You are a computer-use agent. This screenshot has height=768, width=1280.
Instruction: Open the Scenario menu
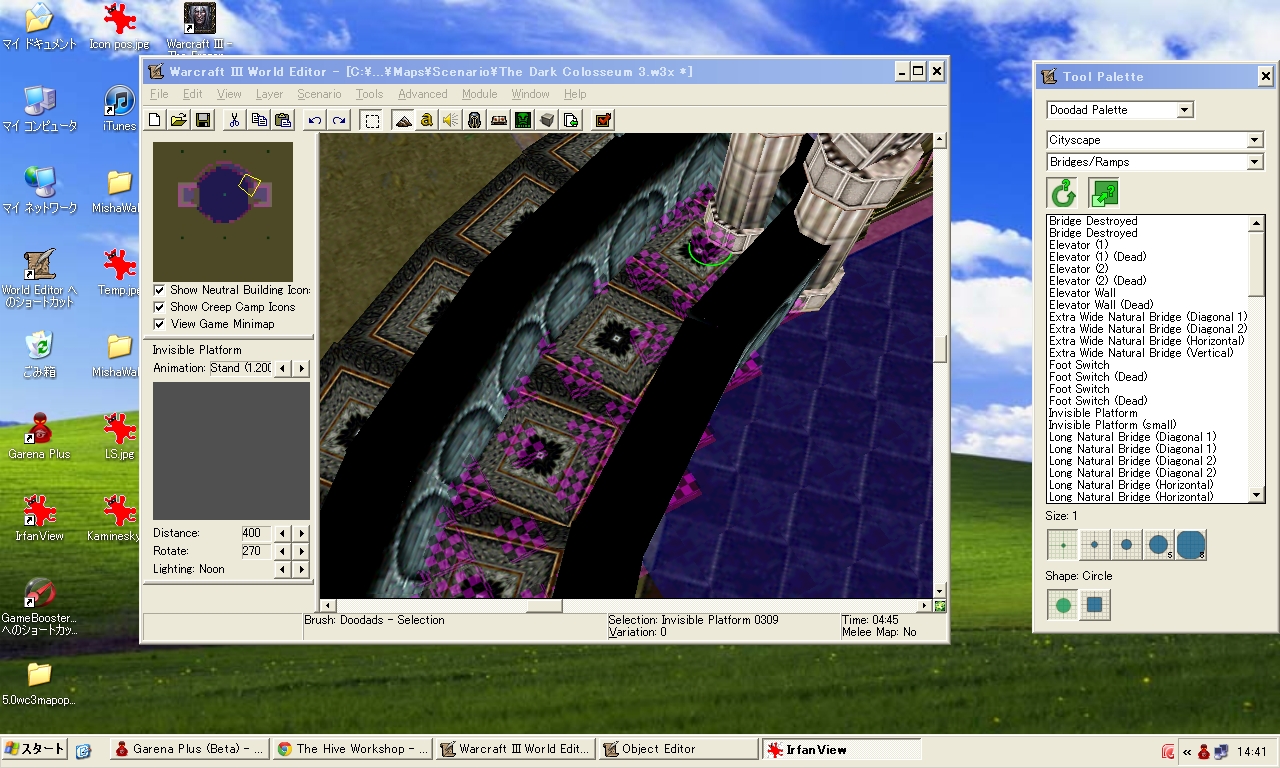pyautogui.click(x=319, y=94)
